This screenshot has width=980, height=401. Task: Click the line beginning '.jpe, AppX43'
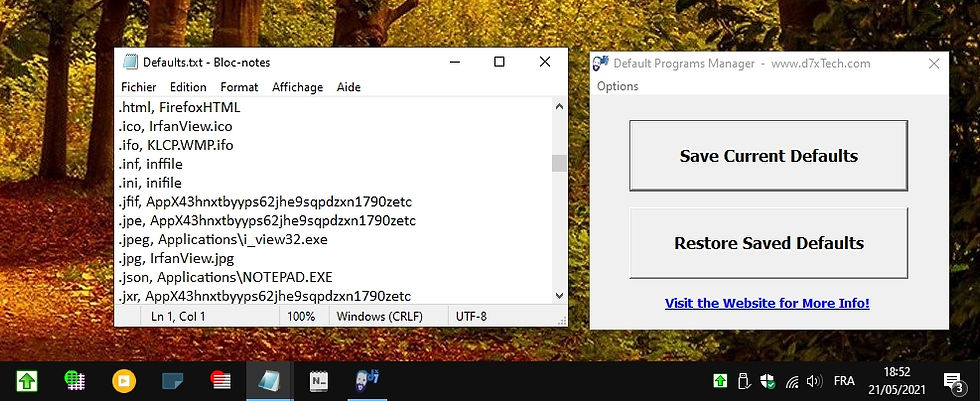(x=267, y=220)
